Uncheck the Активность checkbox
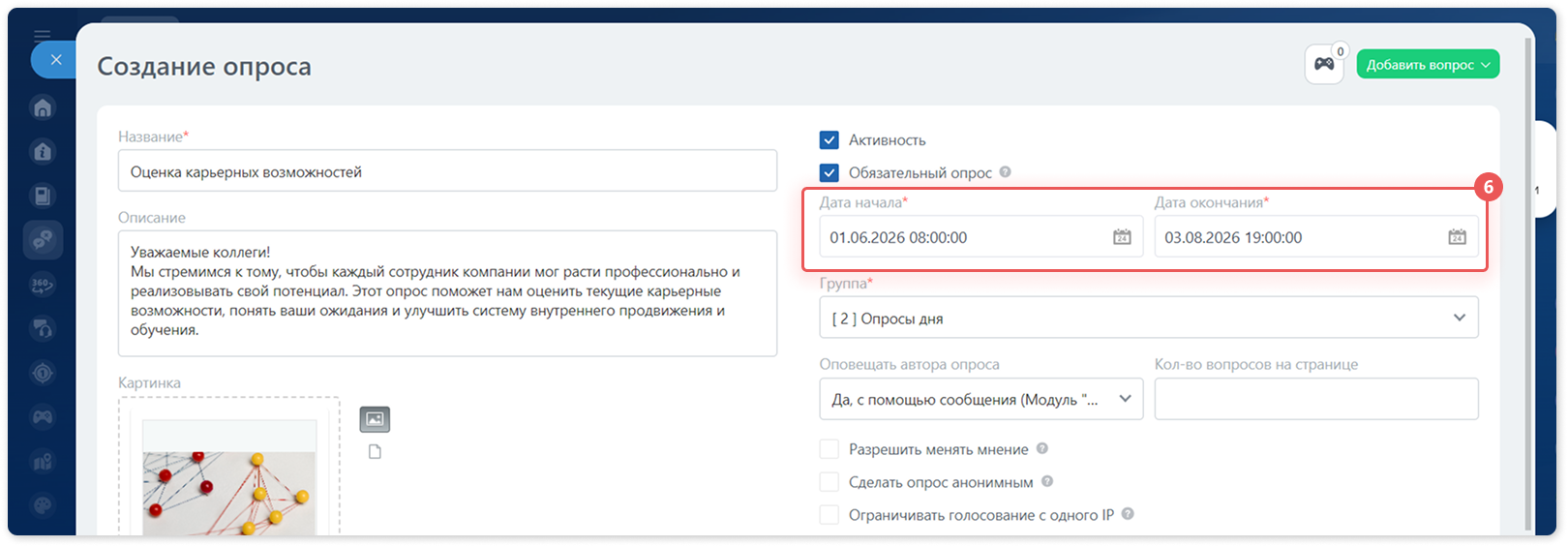The image size is (1568, 547). (829, 140)
